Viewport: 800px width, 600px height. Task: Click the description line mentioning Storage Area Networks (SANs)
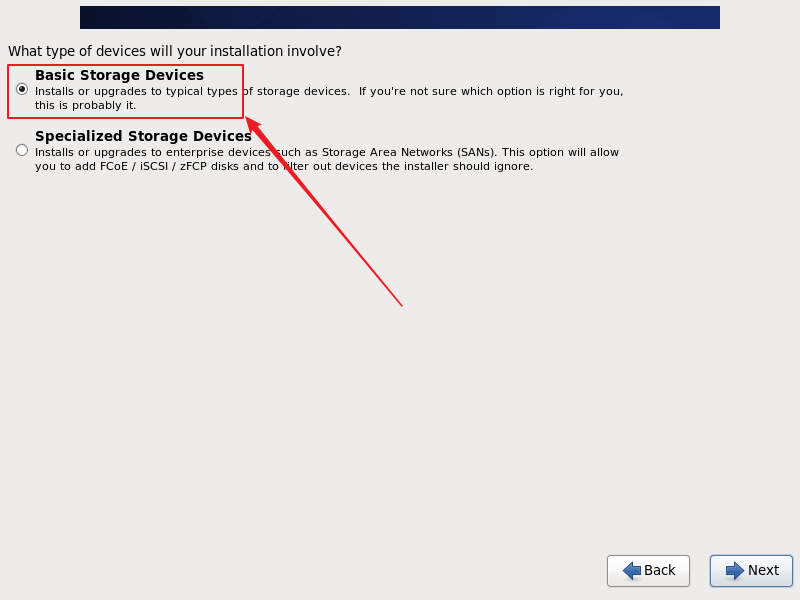coord(327,152)
